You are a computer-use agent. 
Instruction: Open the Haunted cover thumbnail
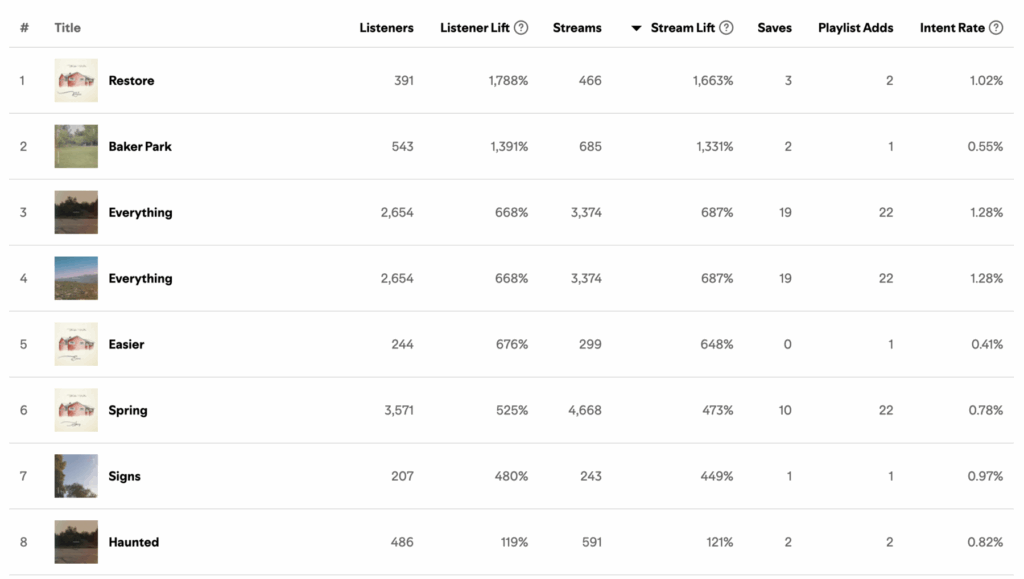point(76,542)
